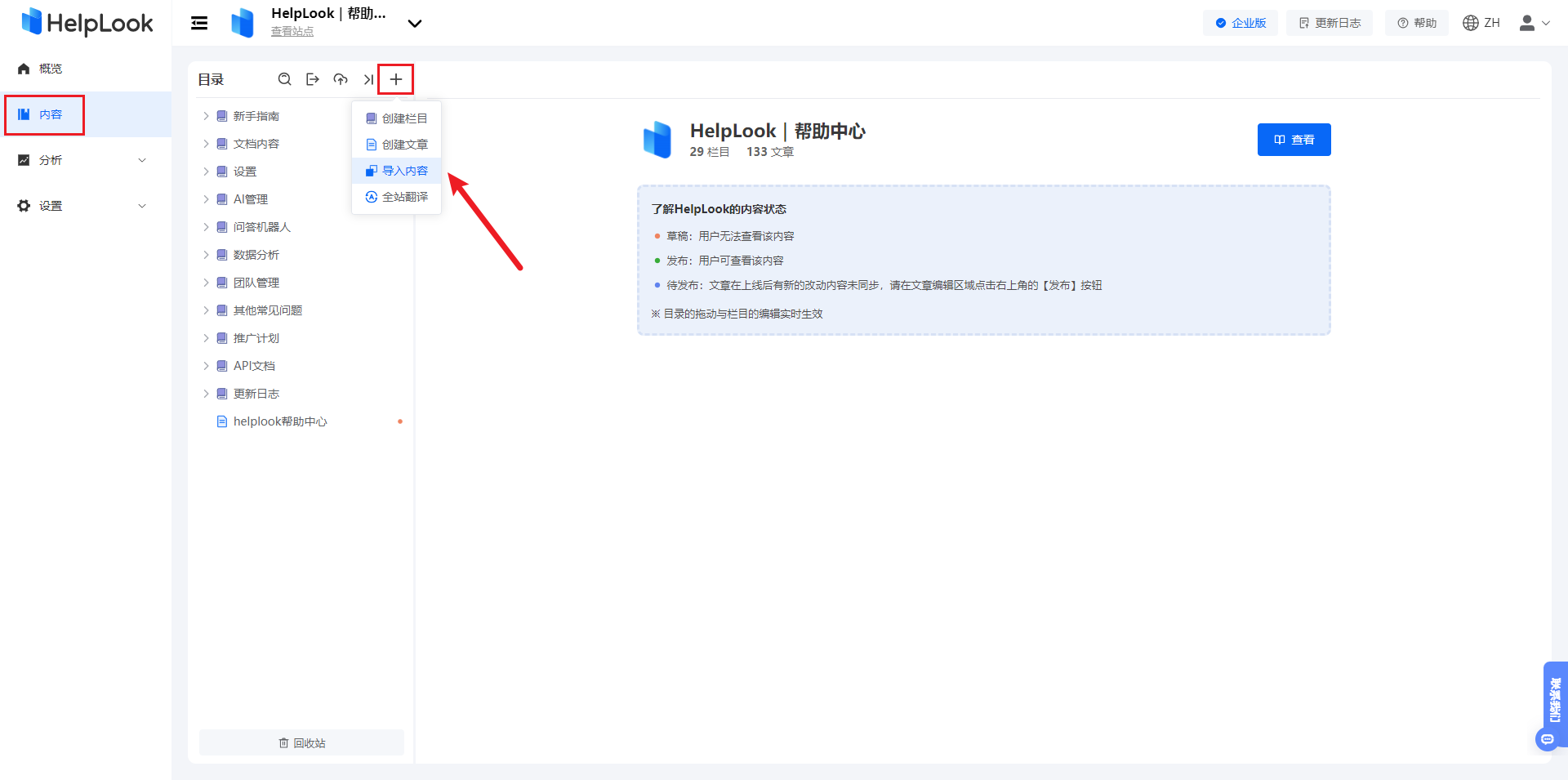Open the site switcher dropdown arrow

(415, 24)
